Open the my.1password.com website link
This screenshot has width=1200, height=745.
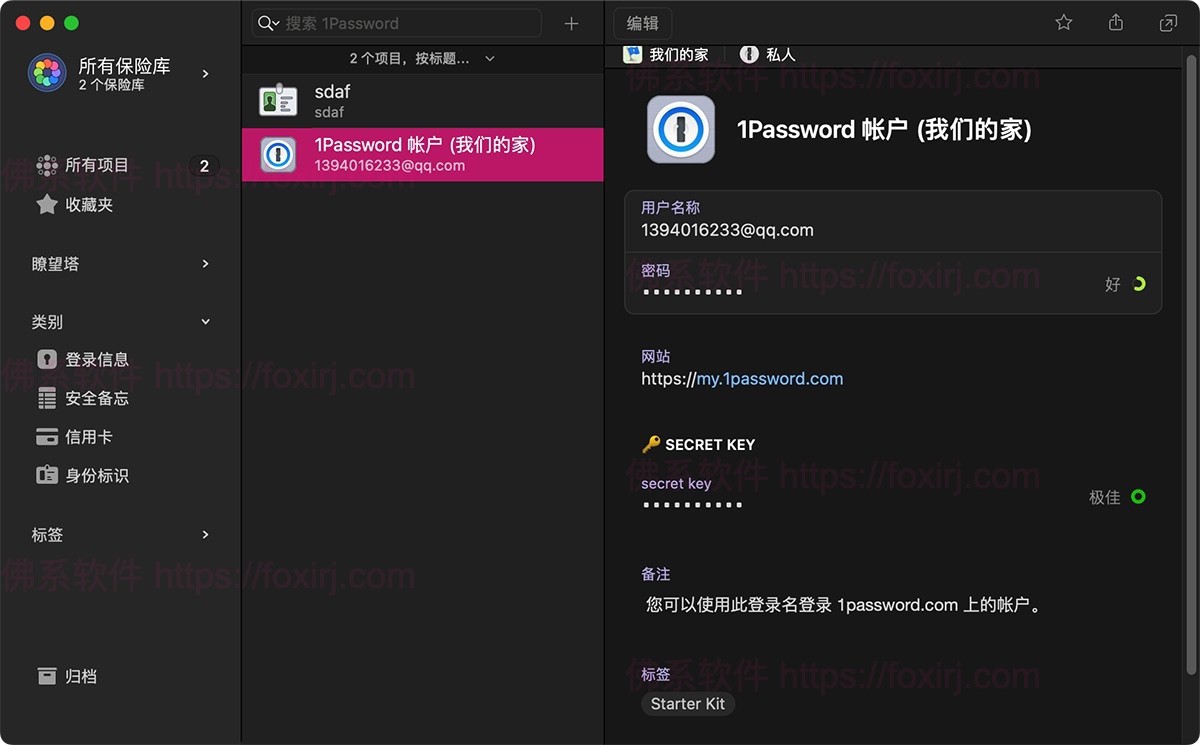[x=769, y=379]
